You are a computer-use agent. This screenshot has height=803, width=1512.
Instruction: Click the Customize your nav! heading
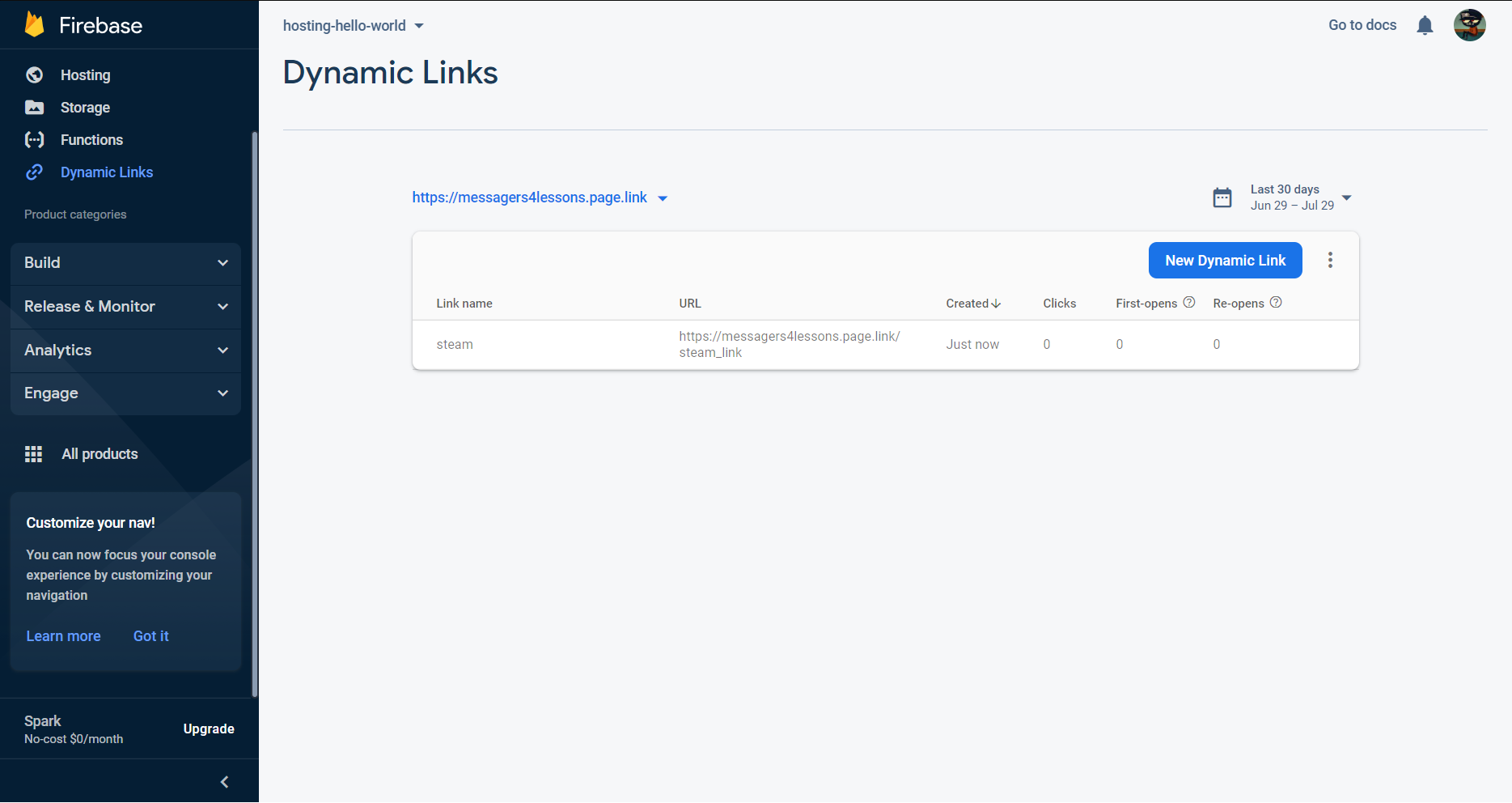[91, 523]
